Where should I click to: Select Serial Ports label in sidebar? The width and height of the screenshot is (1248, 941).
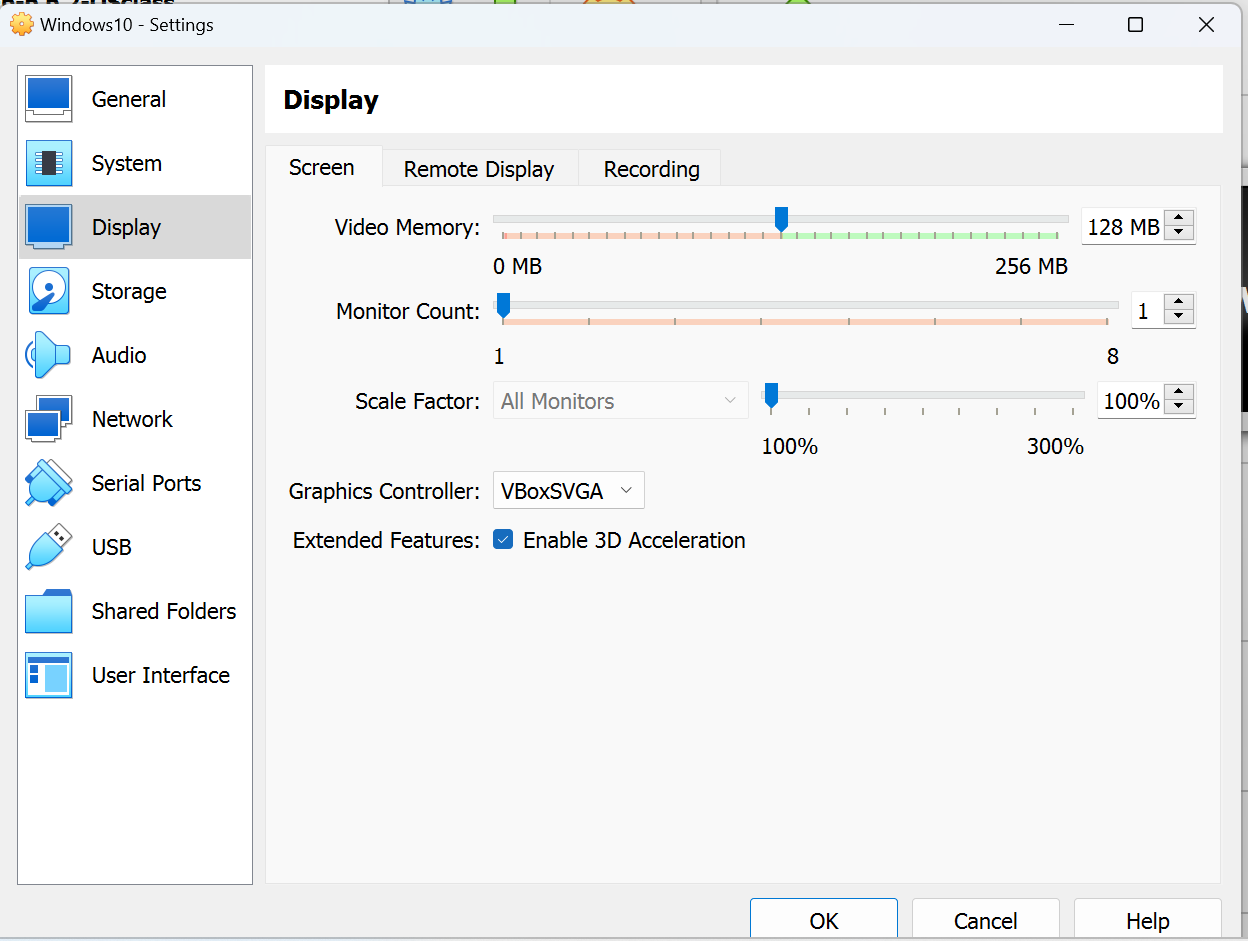[x=146, y=483]
